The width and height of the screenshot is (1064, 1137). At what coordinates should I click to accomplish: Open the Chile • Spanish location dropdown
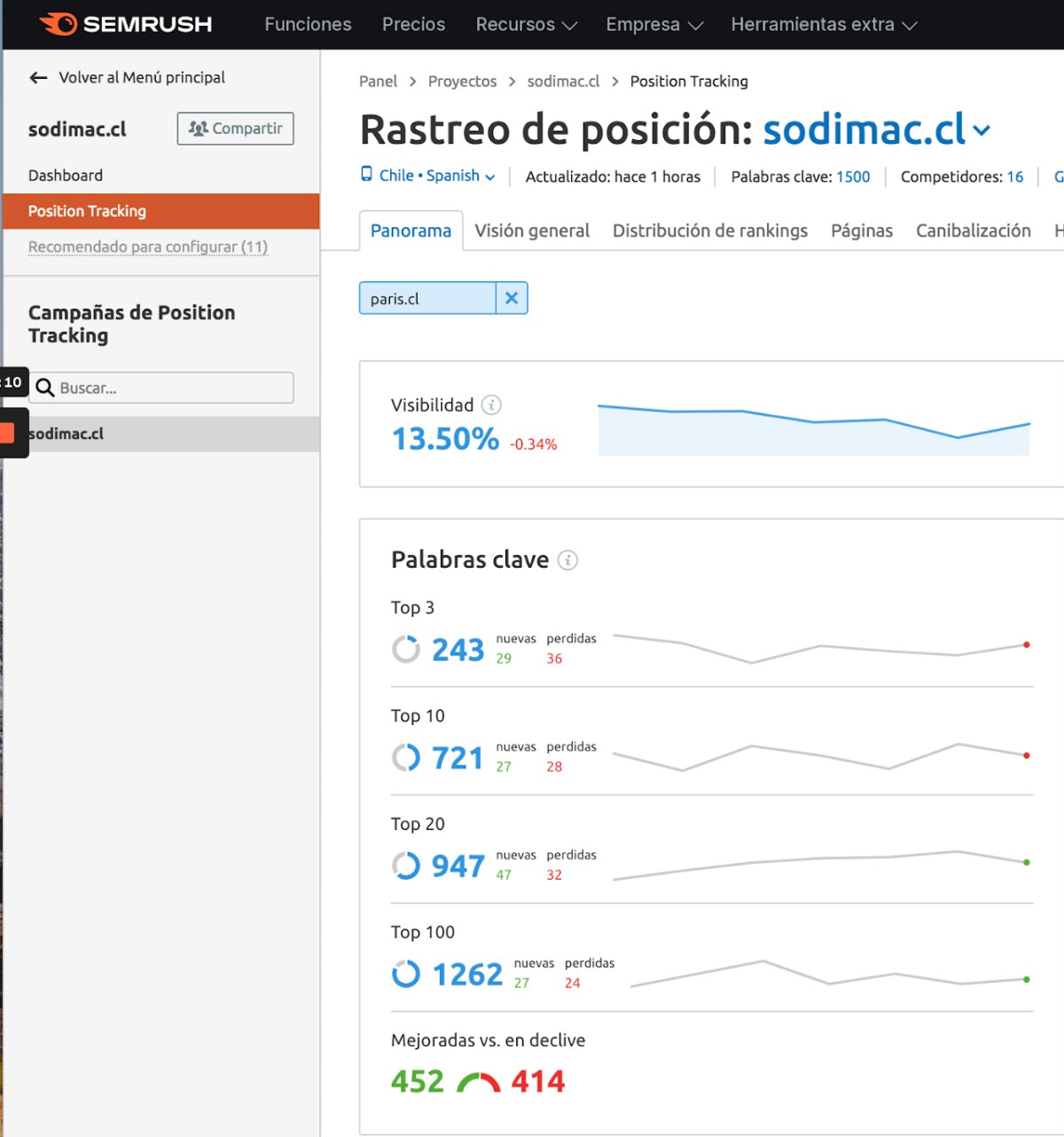[x=436, y=176]
